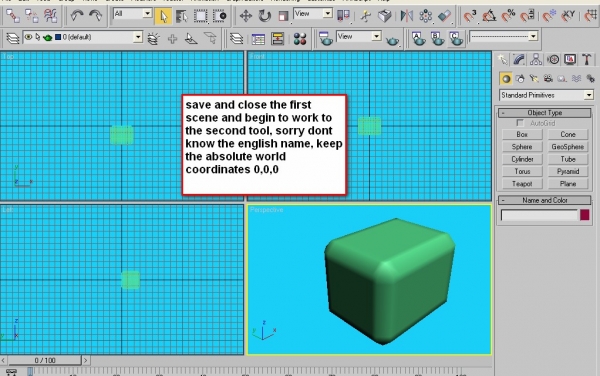Click the Use Pivot Point Center icon
600x376 pixels.
pyautogui.click(x=343, y=16)
